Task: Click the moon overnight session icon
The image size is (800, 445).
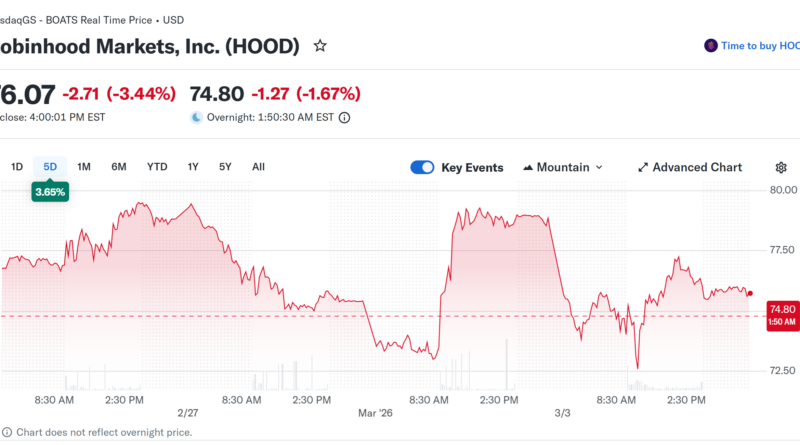Action: (x=196, y=117)
